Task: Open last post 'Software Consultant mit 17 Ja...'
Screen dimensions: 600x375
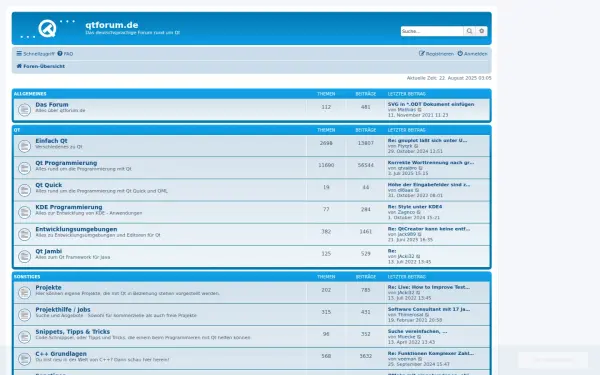Action: click(429, 309)
